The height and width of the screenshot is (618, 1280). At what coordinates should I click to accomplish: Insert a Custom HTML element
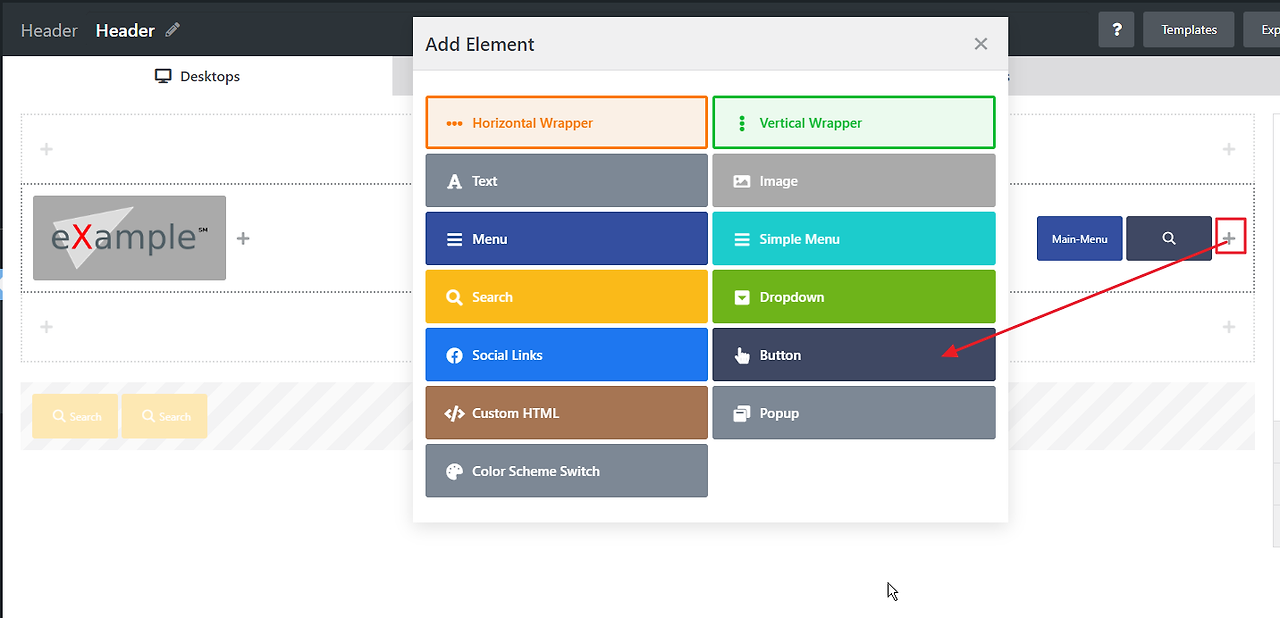[566, 413]
